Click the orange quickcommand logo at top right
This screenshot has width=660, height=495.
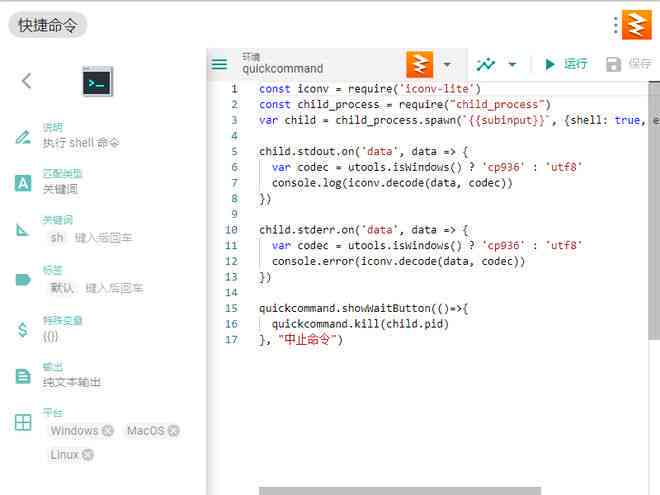click(636, 25)
